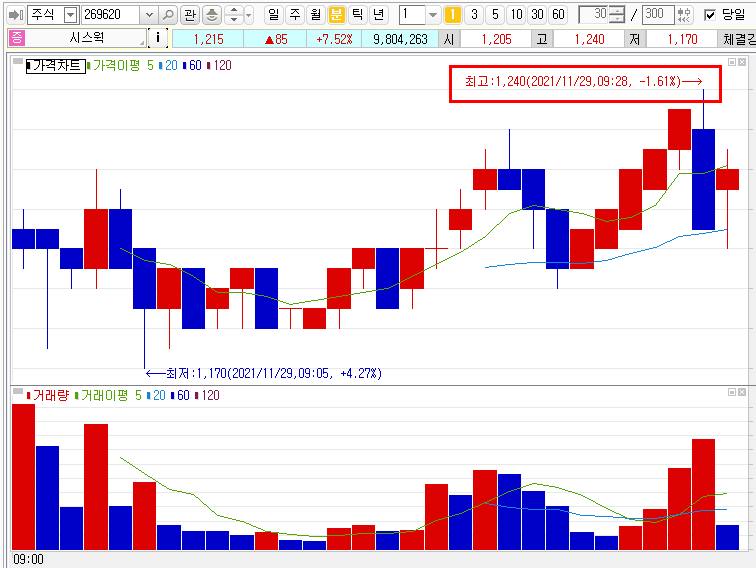Click the 60-period volume MA legend
This screenshot has height=568, width=756.
point(180,396)
